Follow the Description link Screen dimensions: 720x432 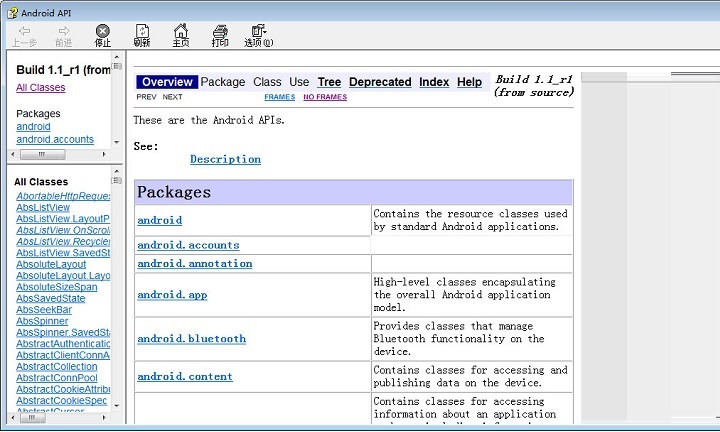[225, 159]
